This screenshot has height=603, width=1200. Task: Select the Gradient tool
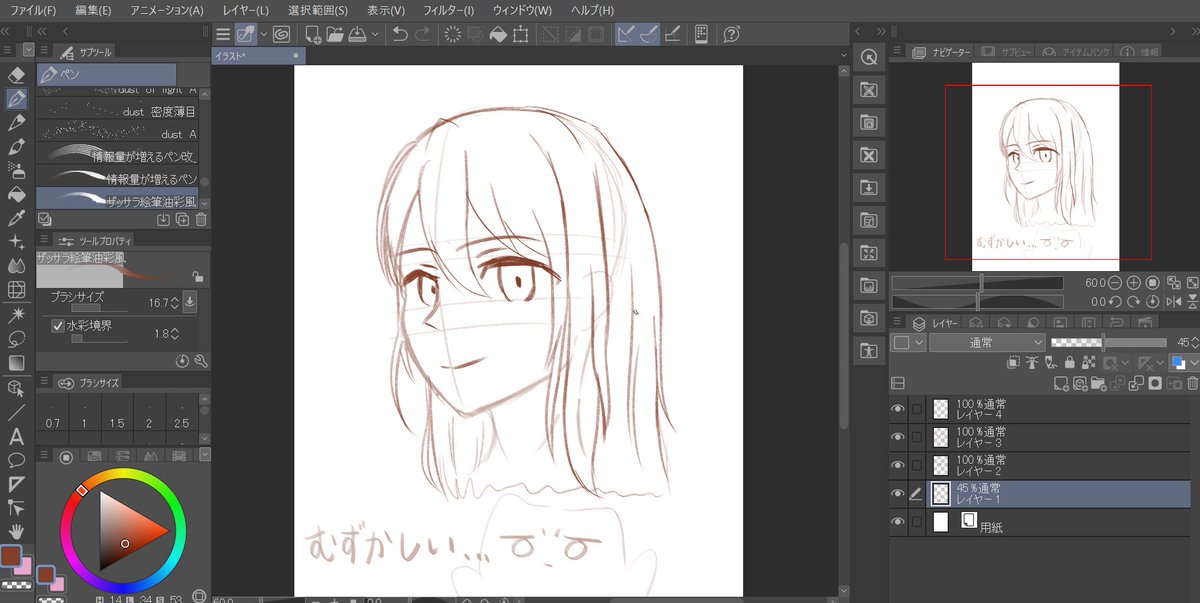click(x=16, y=363)
